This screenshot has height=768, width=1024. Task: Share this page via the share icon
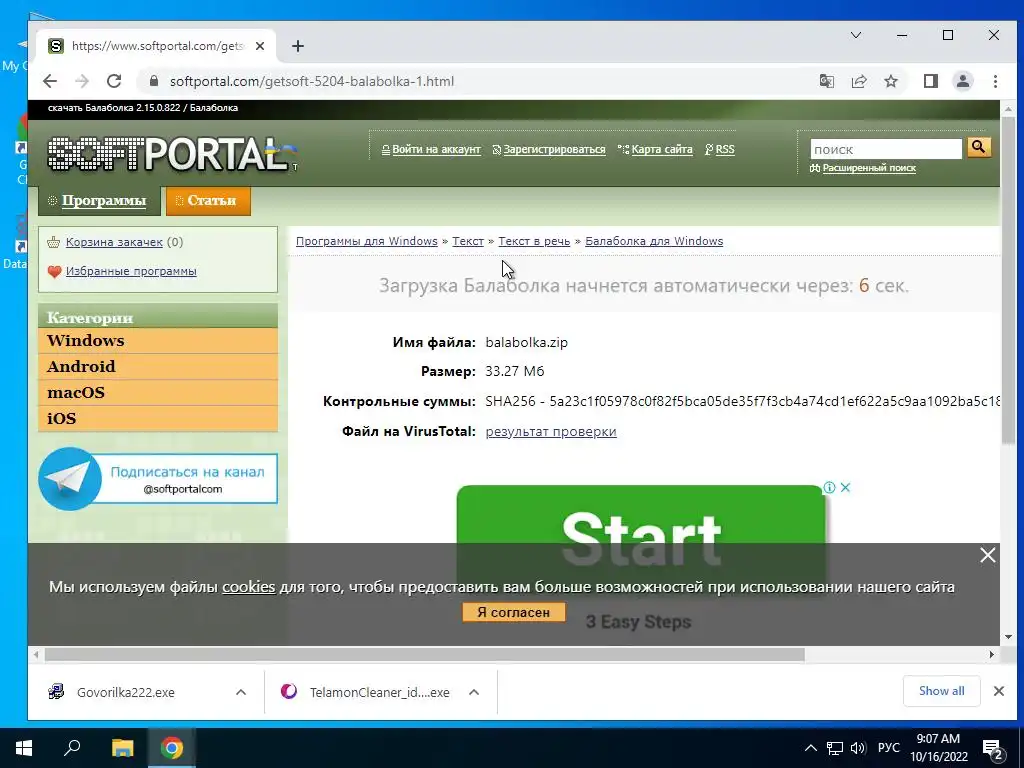click(x=859, y=81)
